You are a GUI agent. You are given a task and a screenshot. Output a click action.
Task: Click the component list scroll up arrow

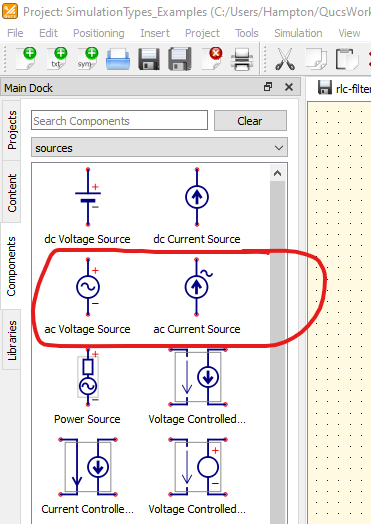coord(277,173)
